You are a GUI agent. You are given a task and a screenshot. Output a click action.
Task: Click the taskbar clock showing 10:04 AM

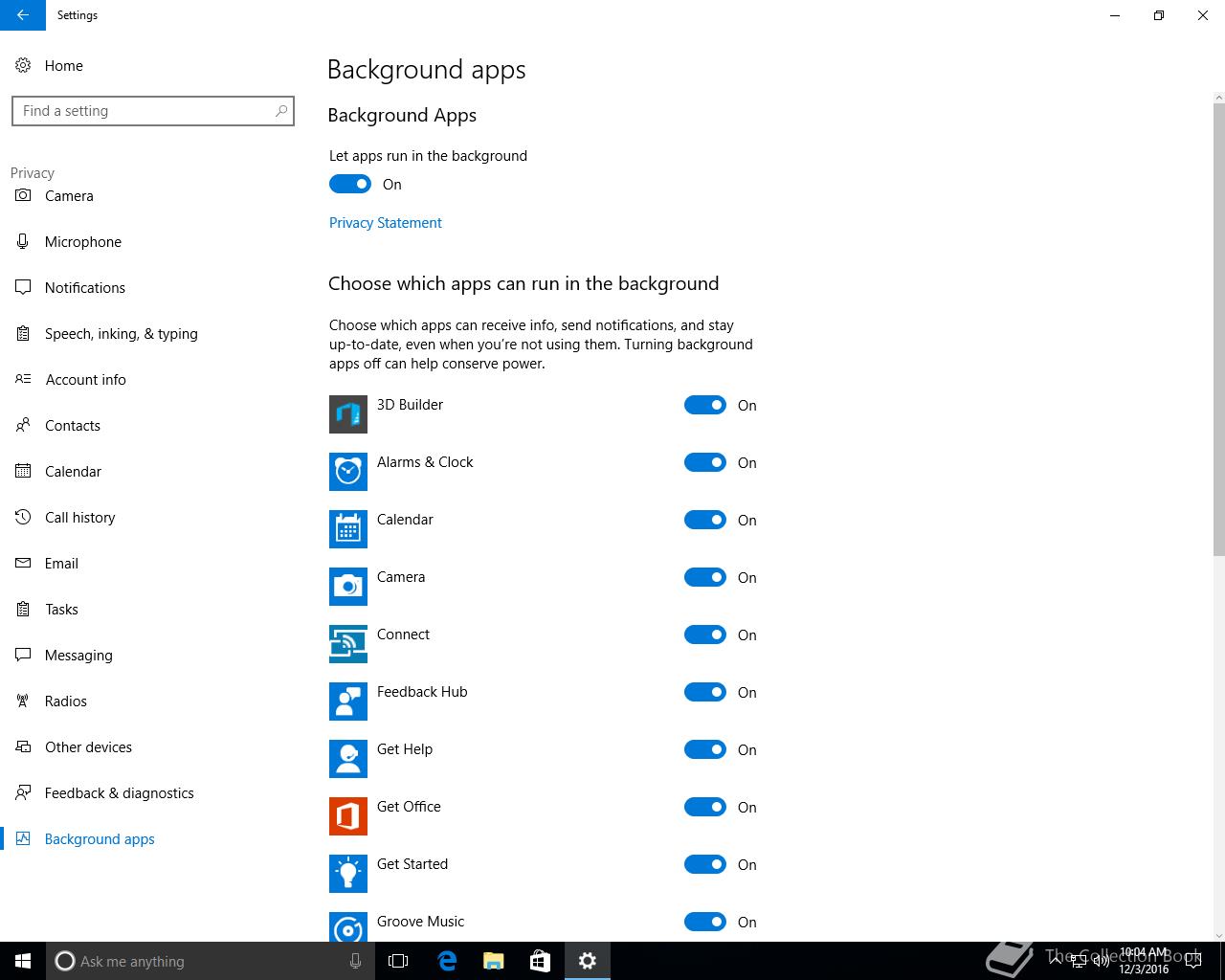tap(1144, 961)
